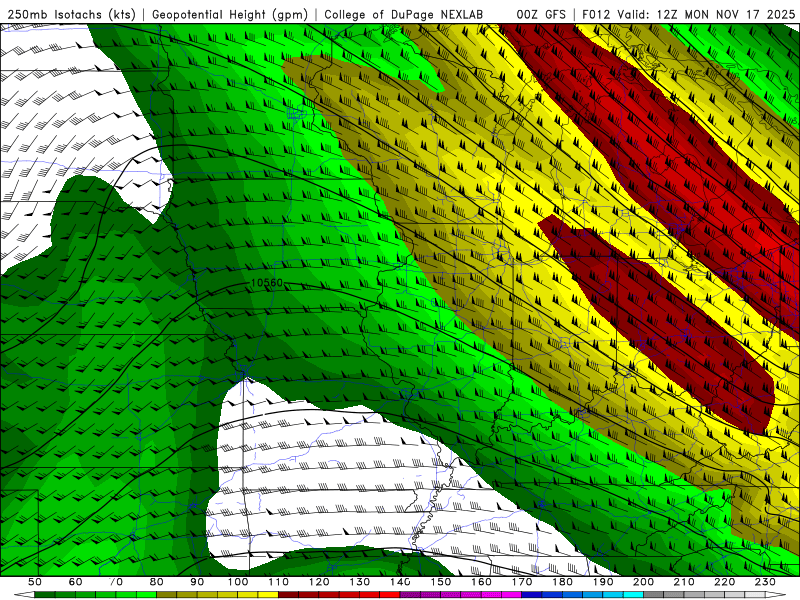Click the 190 value on the legend scale
This screenshot has width=800, height=600.
[x=603, y=582]
